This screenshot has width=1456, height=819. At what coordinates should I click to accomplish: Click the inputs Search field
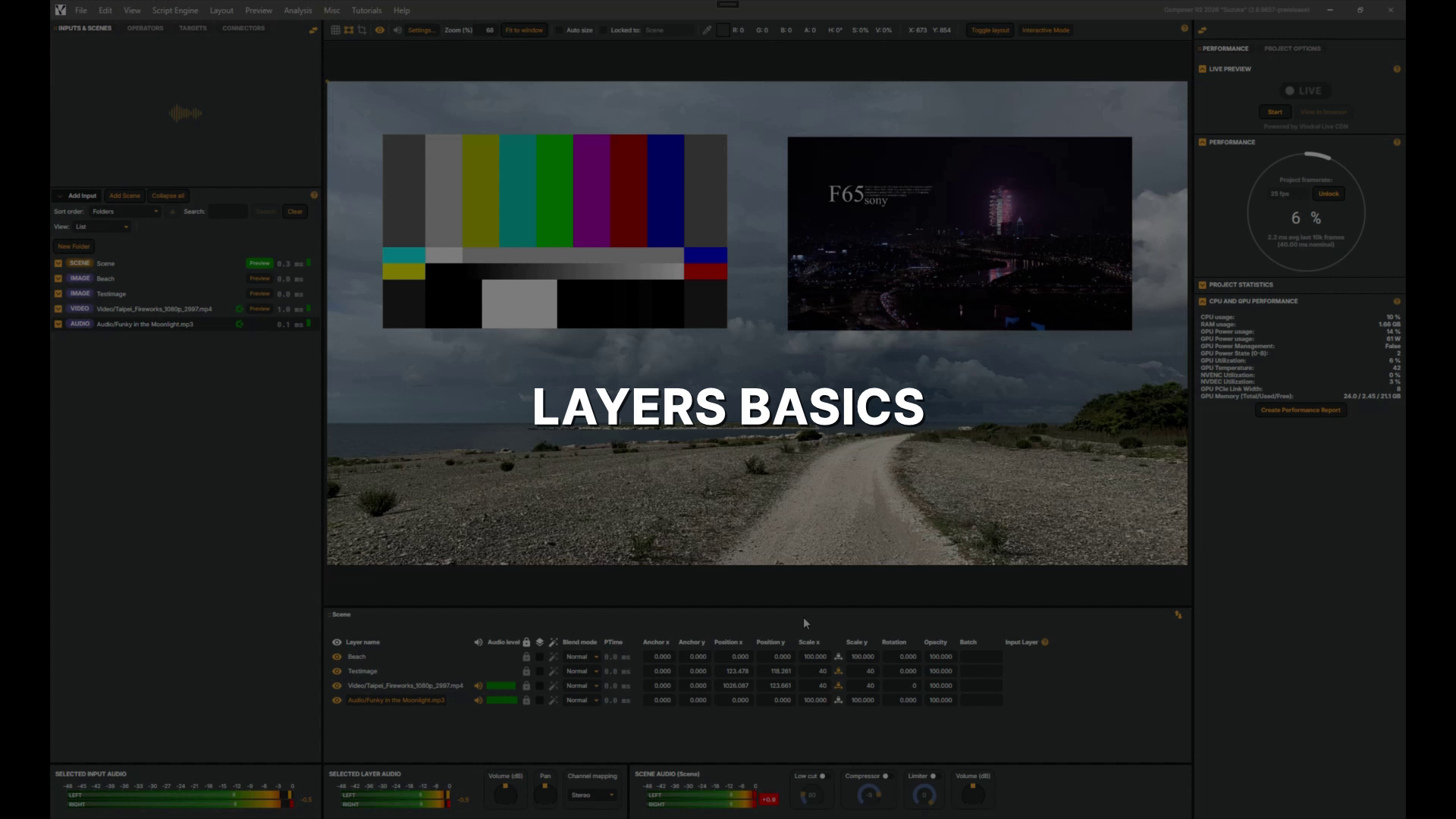pyautogui.click(x=227, y=212)
